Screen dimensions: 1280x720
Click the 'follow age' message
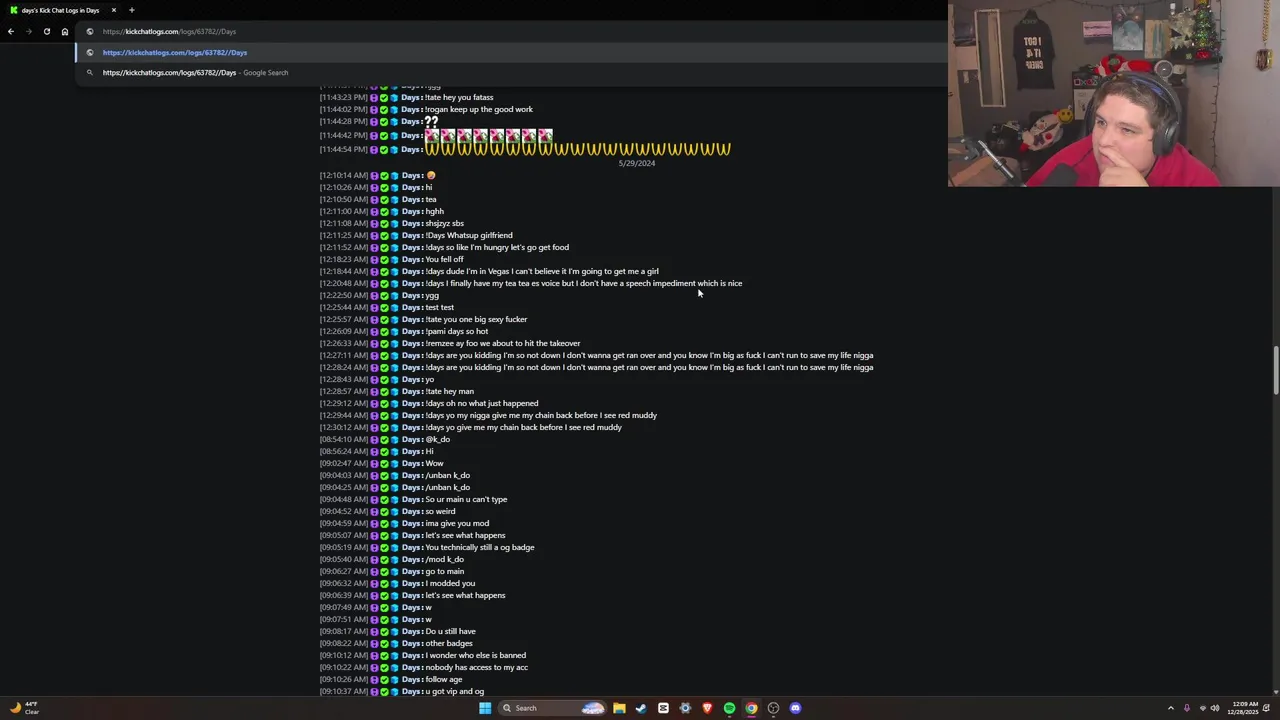[x=445, y=679]
